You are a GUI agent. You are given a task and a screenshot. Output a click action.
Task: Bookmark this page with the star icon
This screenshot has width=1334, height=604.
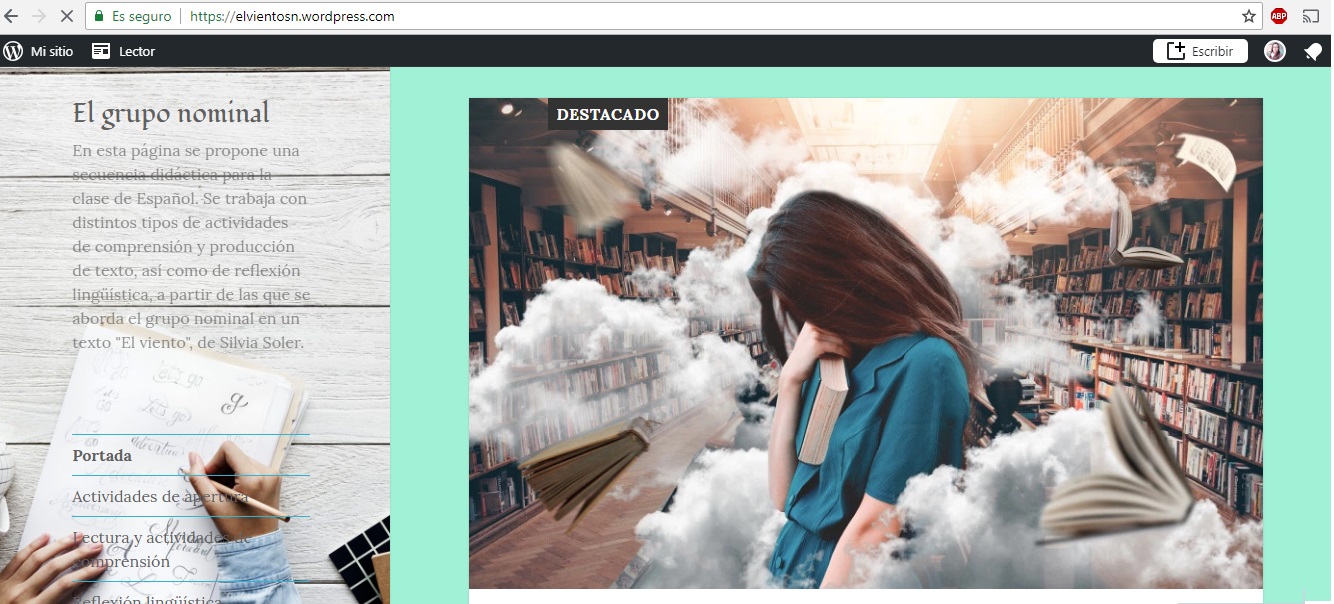click(1248, 16)
